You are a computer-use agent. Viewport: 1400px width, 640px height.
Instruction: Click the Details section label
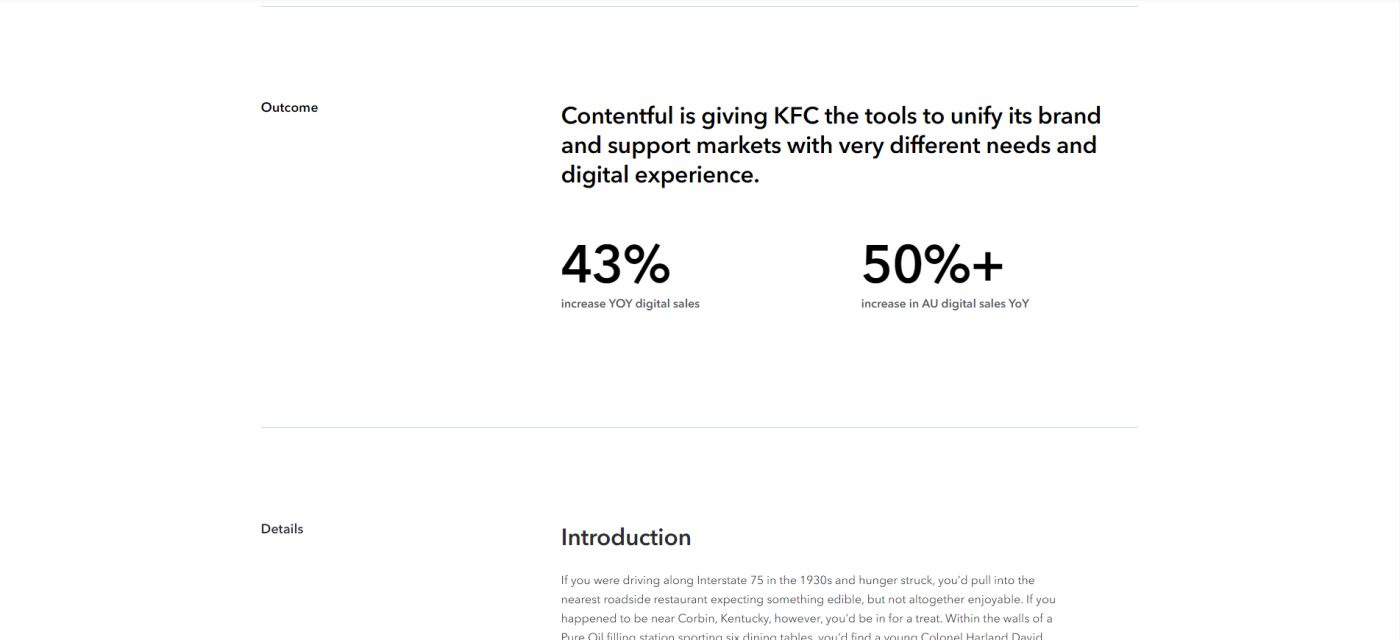[x=282, y=529]
